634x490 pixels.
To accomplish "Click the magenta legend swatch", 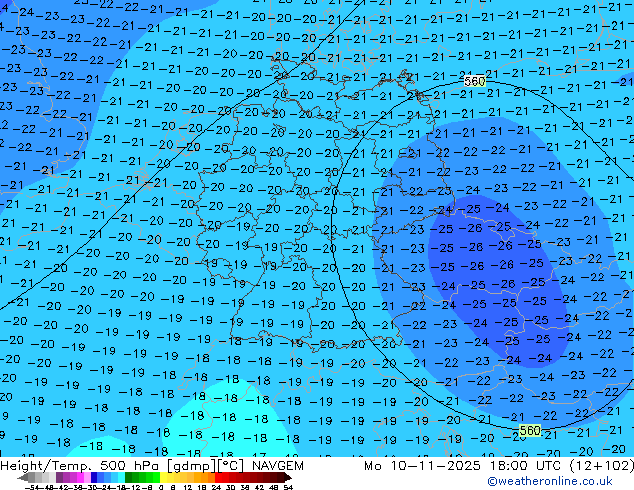I will 80,477.
